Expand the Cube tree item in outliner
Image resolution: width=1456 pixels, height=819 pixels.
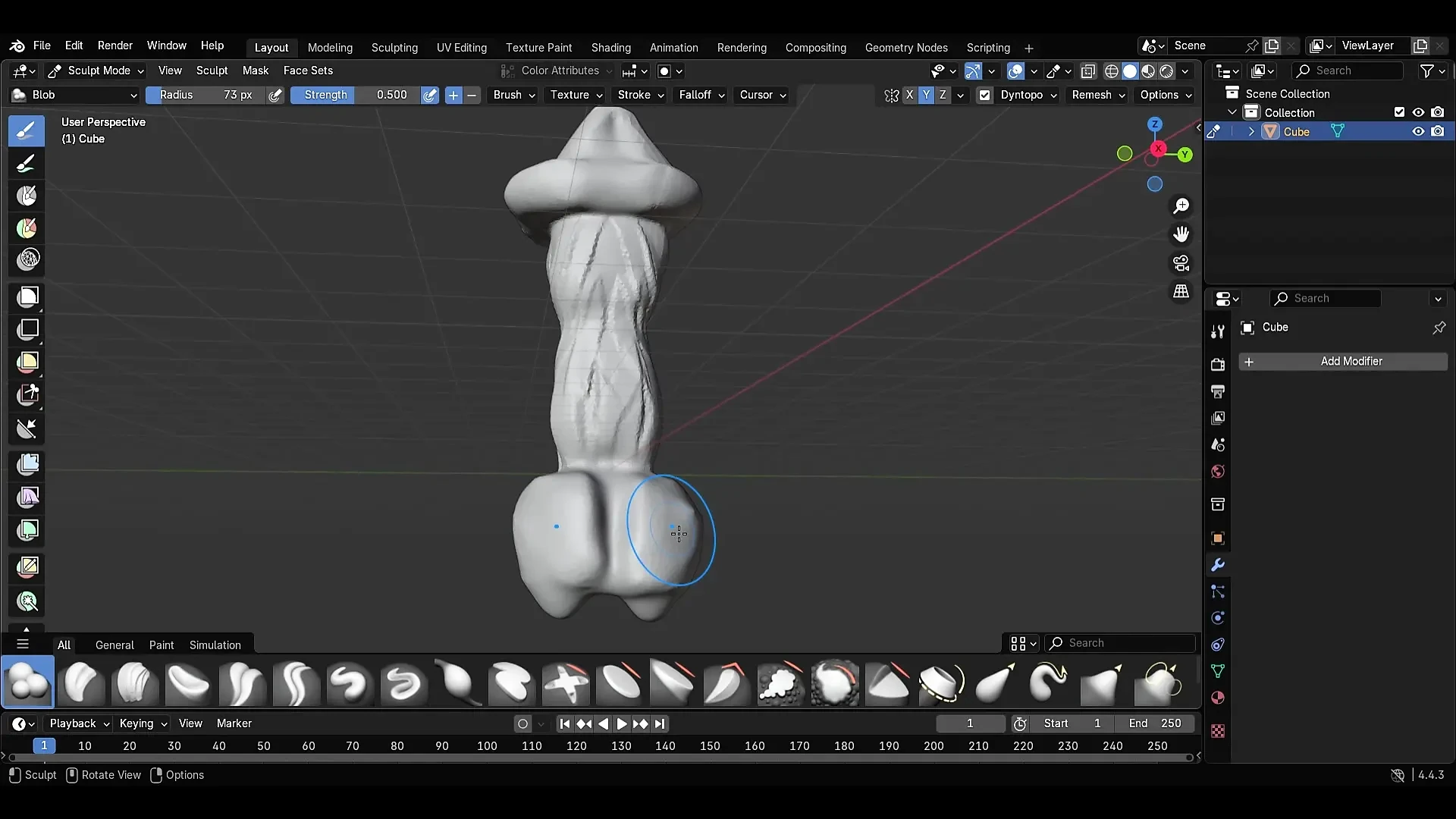1251,131
